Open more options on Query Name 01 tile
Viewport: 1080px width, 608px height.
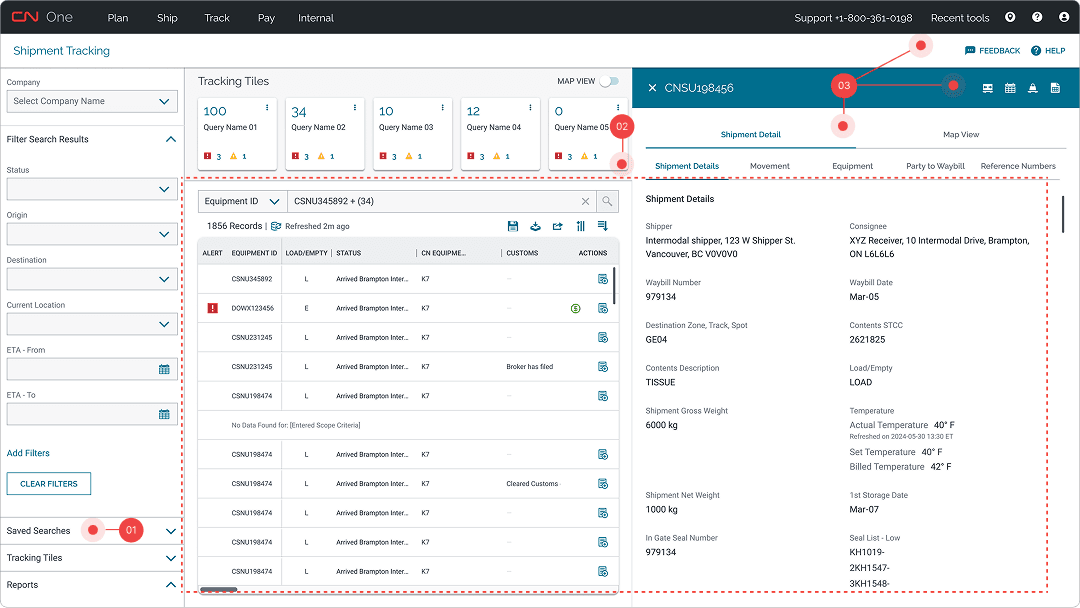coord(267,107)
